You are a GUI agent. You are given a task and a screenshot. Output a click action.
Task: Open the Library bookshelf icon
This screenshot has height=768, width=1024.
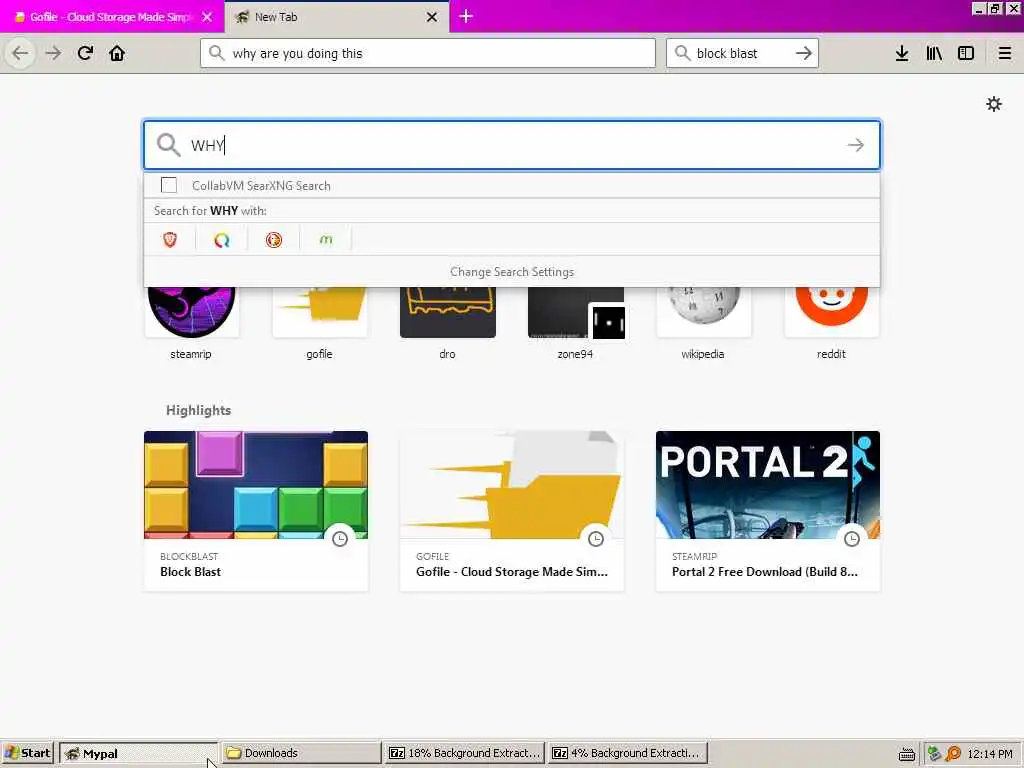click(934, 53)
